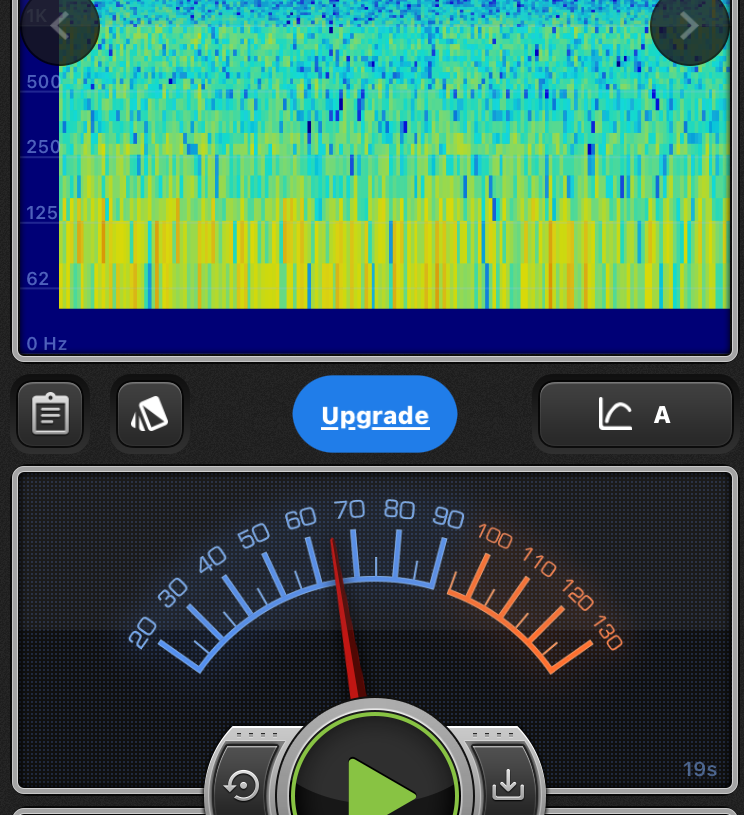Tap the 20 mark on gauge
This screenshot has width=744, height=815.
point(143,631)
